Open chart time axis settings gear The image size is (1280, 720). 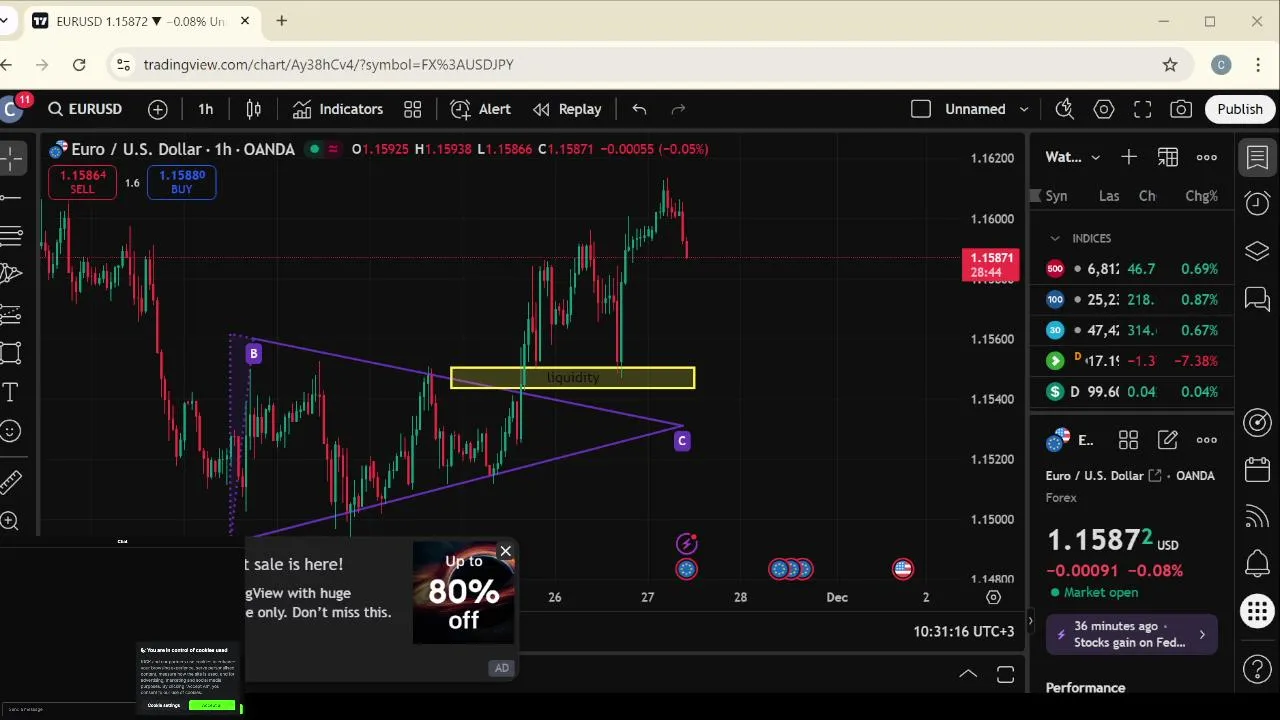click(993, 597)
